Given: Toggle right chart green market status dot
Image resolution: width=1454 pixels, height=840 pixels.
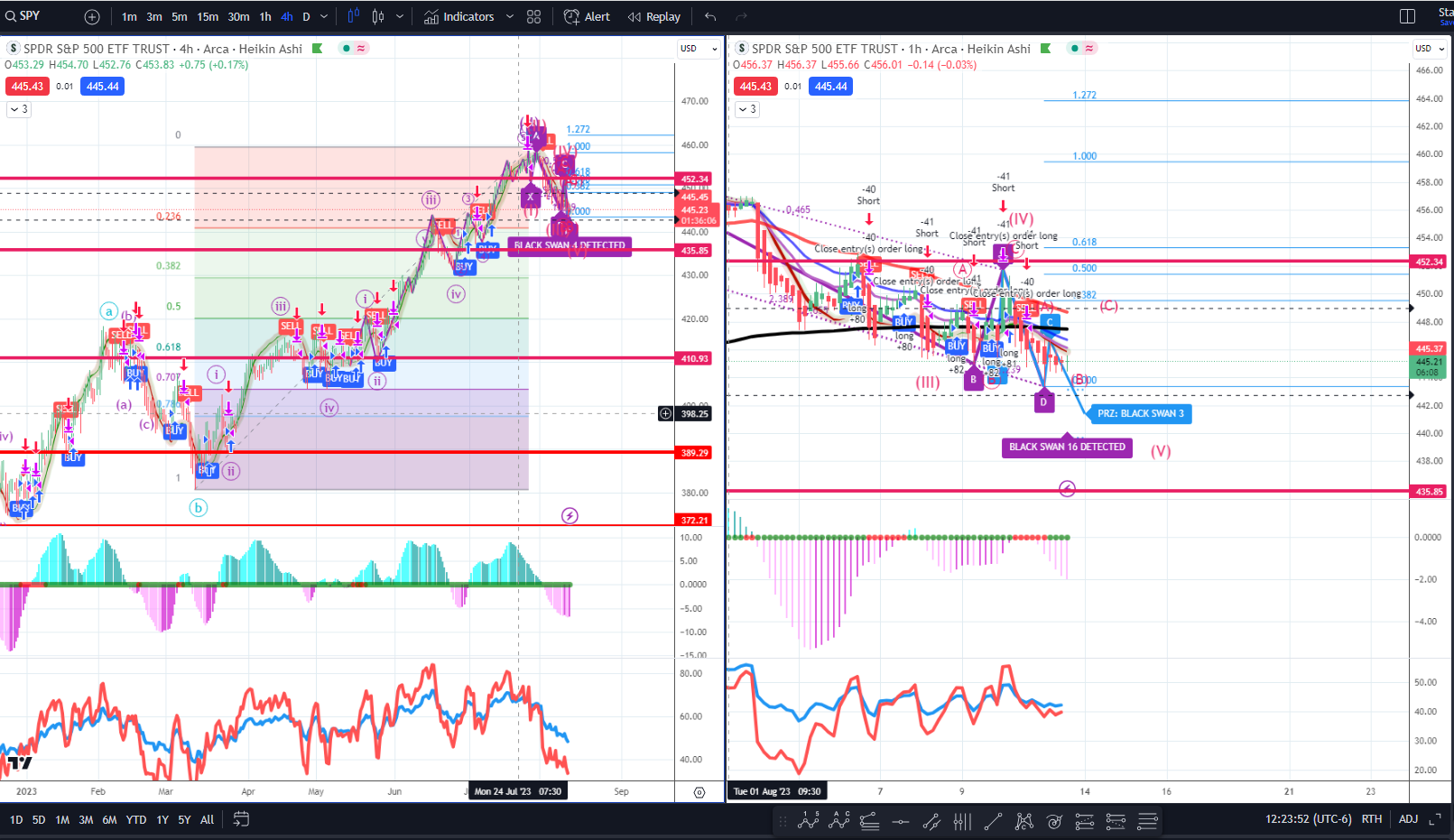Looking at the screenshot, I should click(x=1074, y=49).
